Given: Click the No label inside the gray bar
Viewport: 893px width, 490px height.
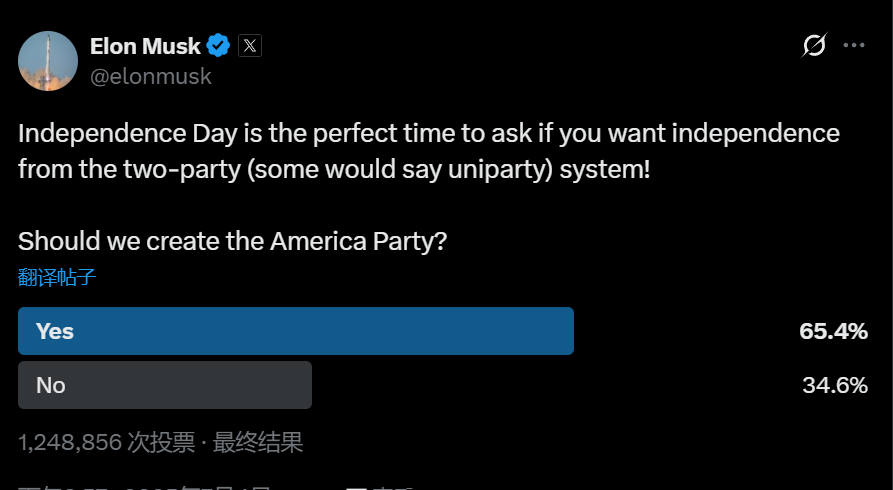Looking at the screenshot, I should click(x=51, y=385).
